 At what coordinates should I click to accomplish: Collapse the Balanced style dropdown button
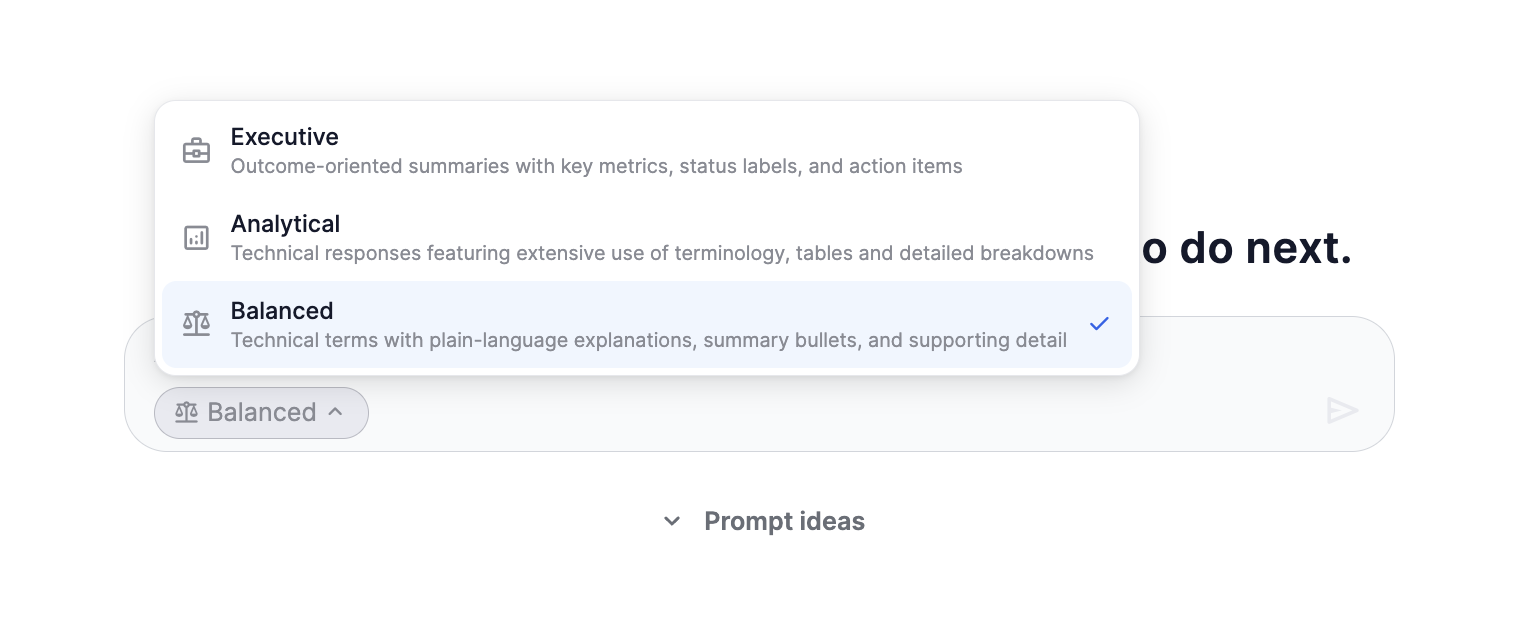[x=261, y=412]
